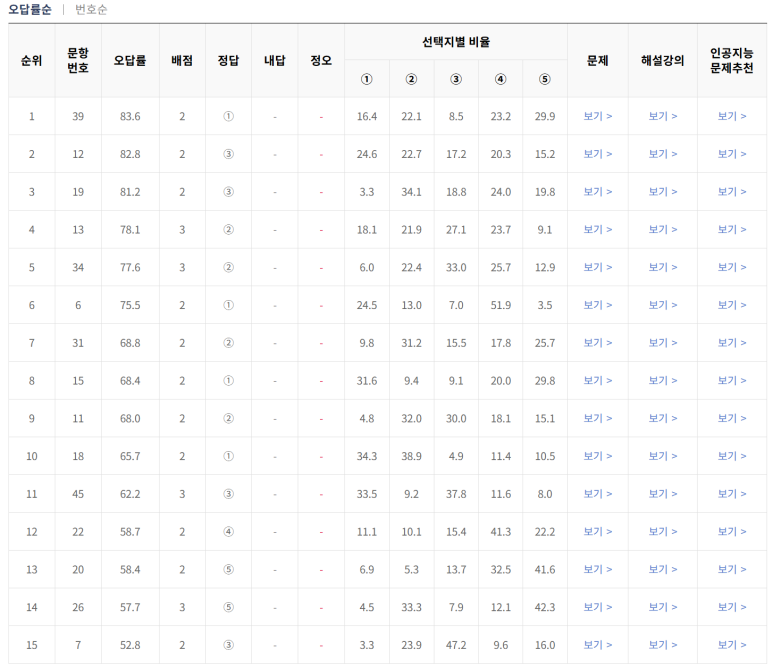Open 해설강의 for question number 7
This screenshot has height=667, width=773.
point(662,645)
